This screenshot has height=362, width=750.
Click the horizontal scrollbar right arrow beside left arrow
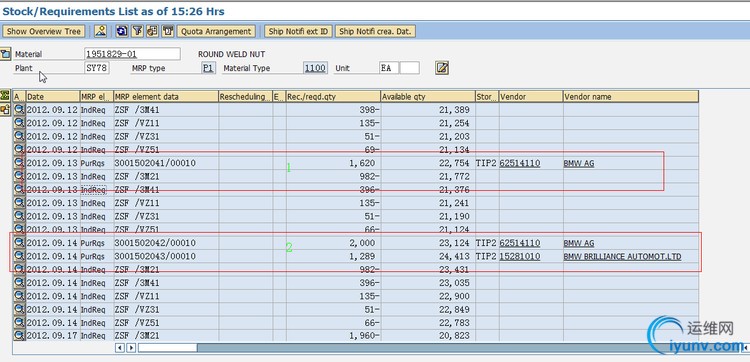(131, 348)
